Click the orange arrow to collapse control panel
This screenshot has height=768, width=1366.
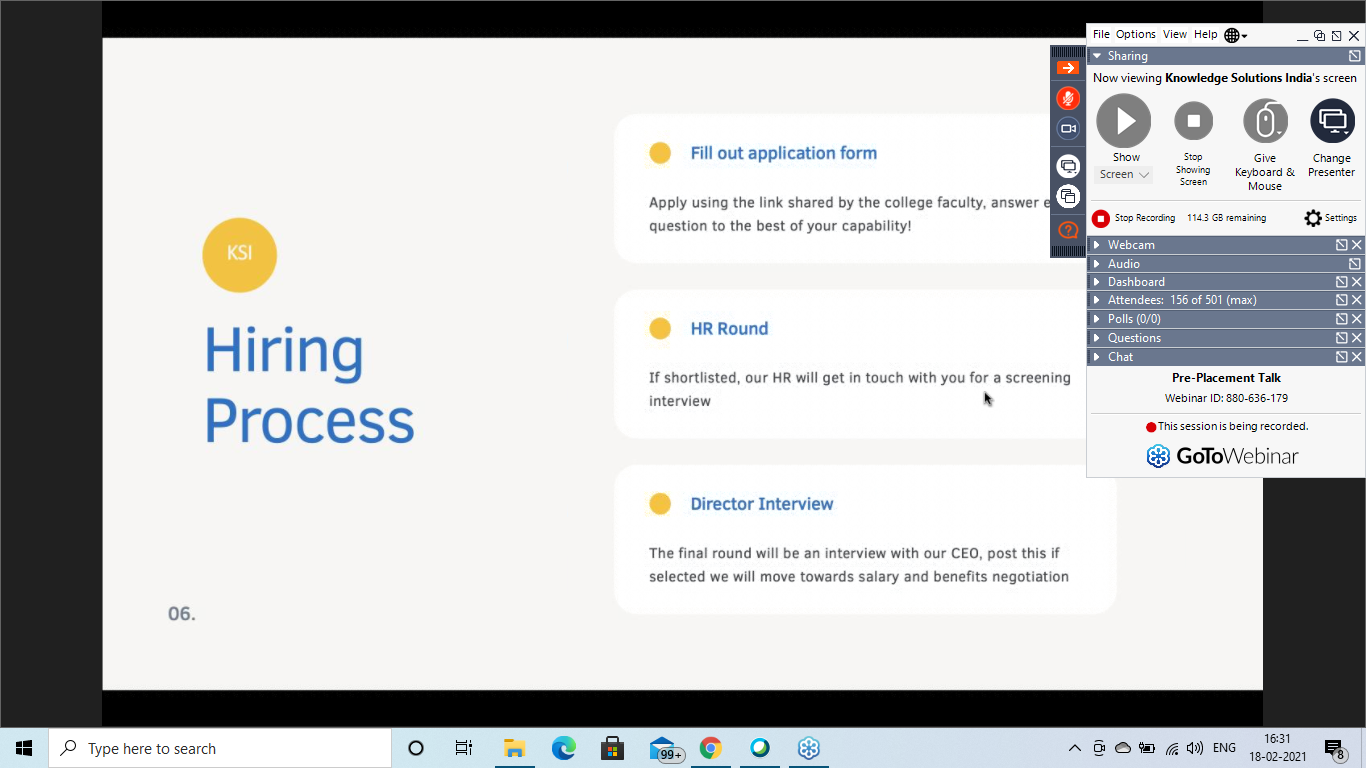click(x=1068, y=68)
